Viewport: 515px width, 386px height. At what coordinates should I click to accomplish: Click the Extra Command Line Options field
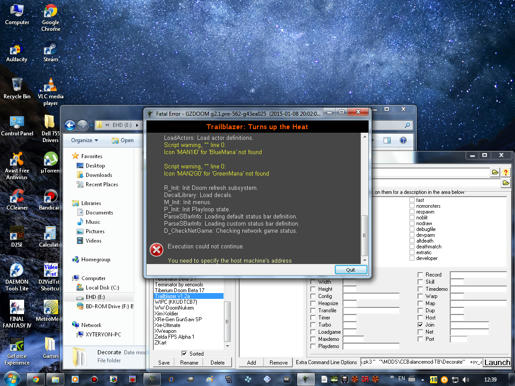pyautogui.click(x=421, y=362)
